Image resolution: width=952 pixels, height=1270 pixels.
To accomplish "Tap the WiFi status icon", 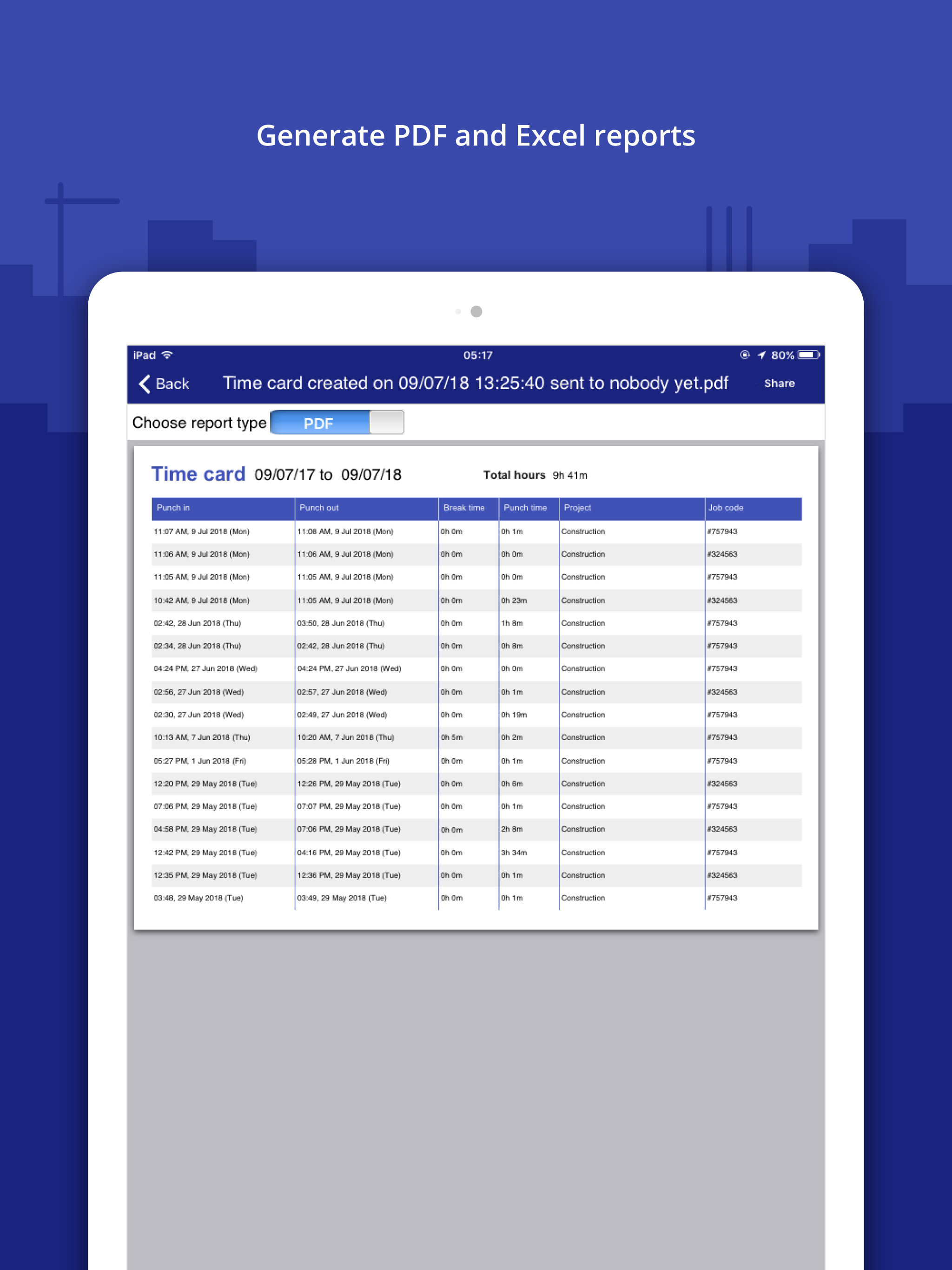I will coord(167,355).
